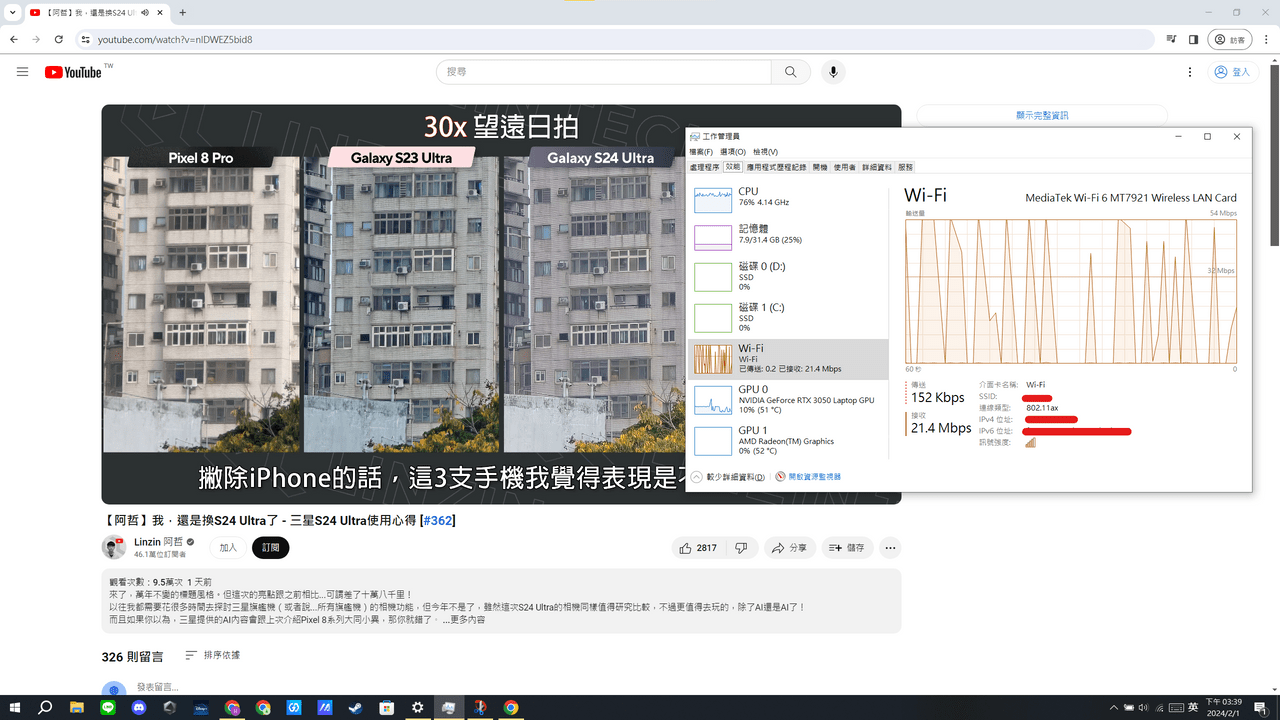1280x720 pixels.
Task: Switch to 開機 tab
Action: [x=820, y=167]
